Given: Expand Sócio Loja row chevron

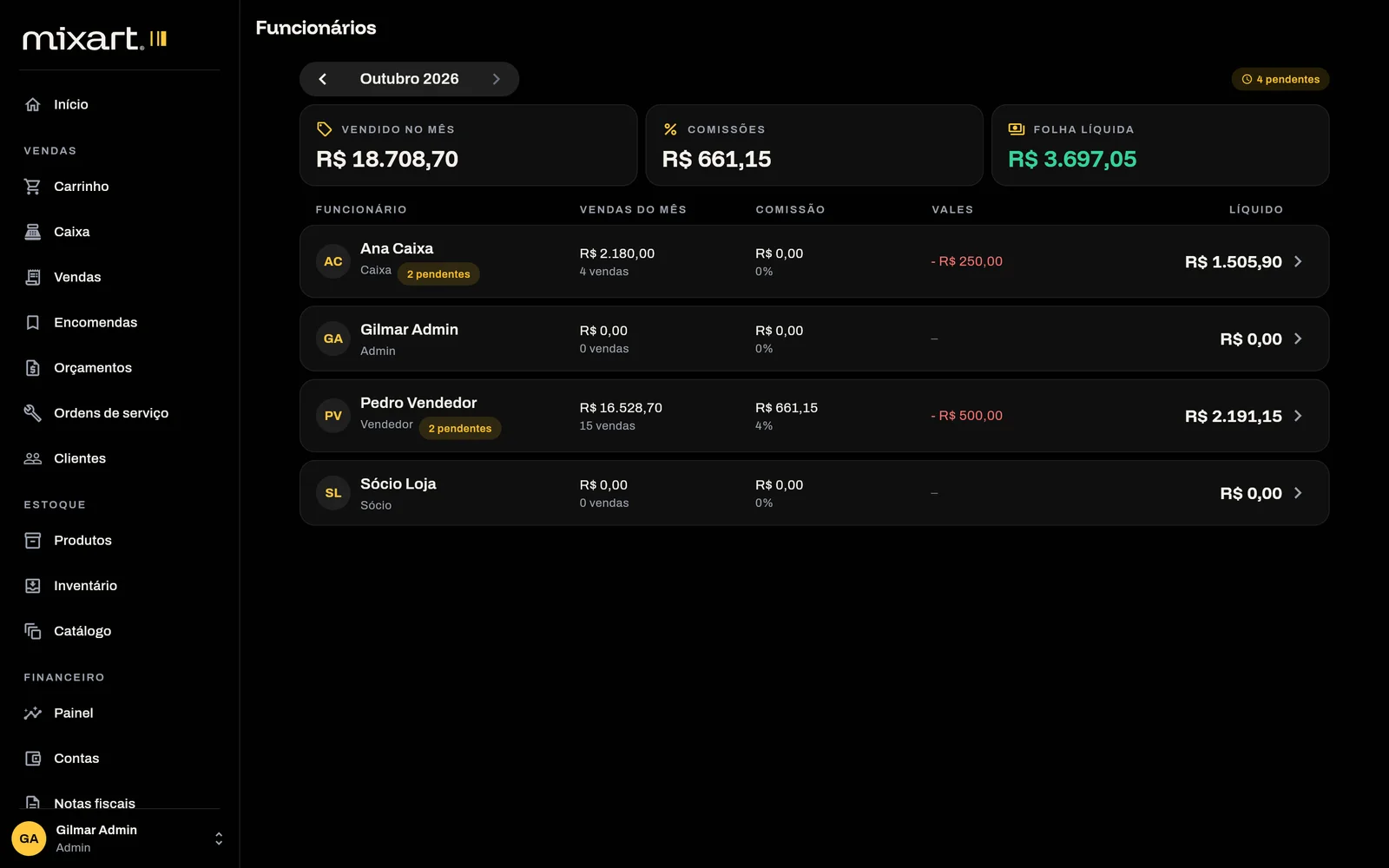Looking at the screenshot, I should pyautogui.click(x=1298, y=493).
